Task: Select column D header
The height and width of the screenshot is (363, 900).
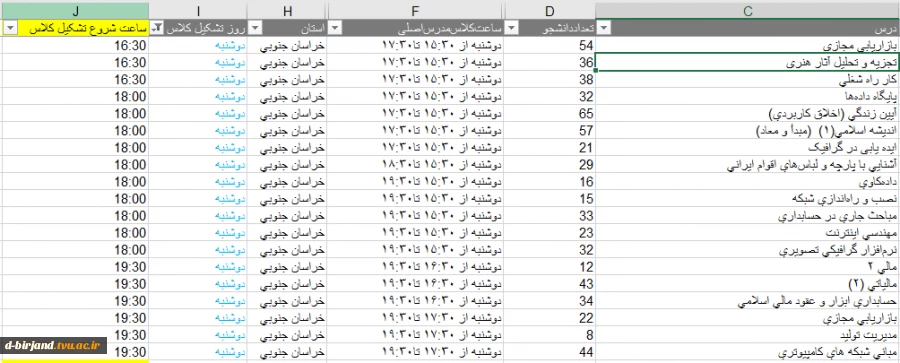Action: click(x=550, y=10)
